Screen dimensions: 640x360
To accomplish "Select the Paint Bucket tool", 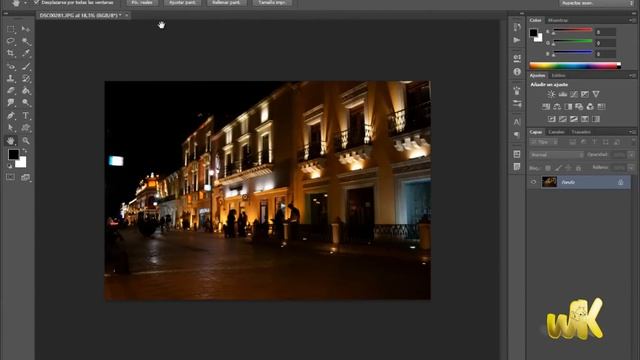I will point(26,91).
